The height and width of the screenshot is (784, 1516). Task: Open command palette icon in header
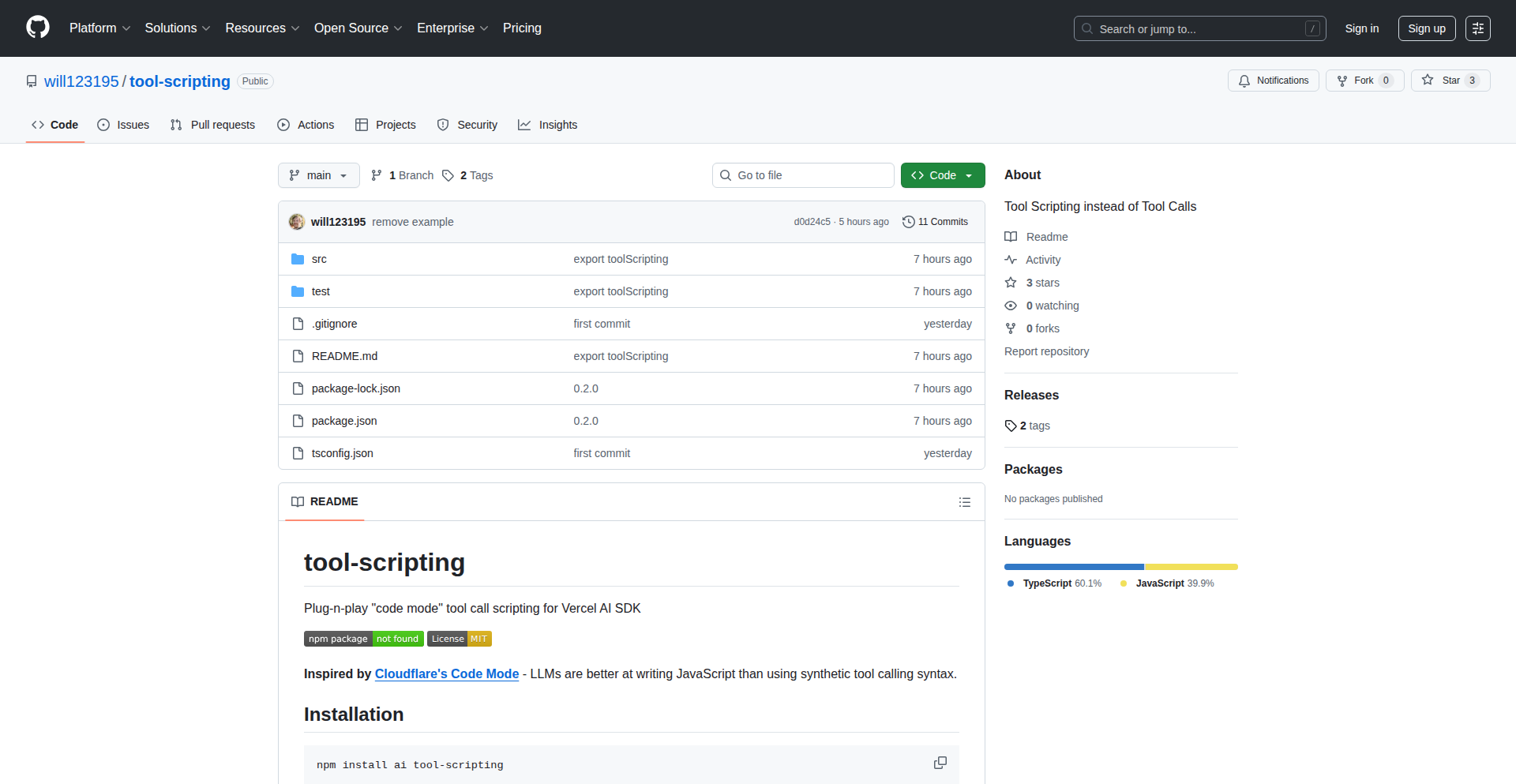[x=1477, y=28]
